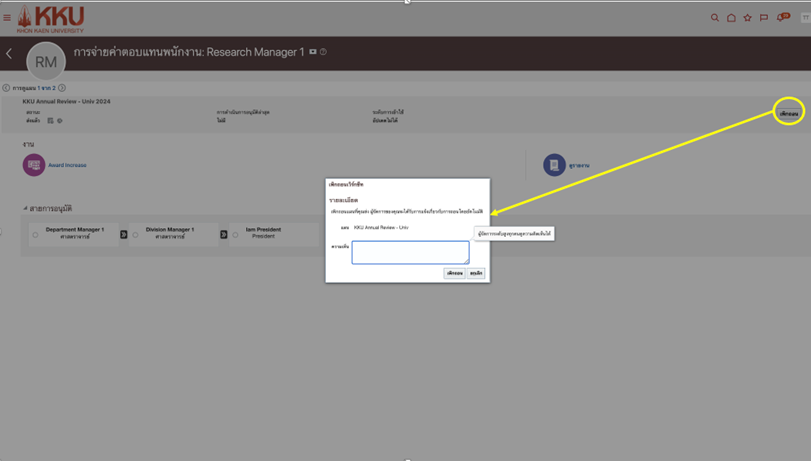Click the blue document task icon
Screen dimensions: 811x461
coord(554,165)
